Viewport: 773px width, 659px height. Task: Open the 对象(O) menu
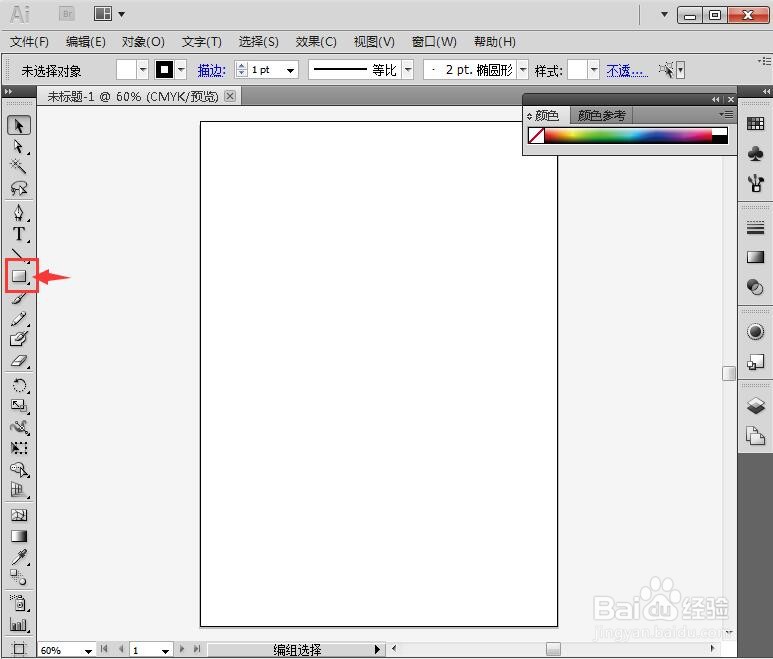pos(143,42)
